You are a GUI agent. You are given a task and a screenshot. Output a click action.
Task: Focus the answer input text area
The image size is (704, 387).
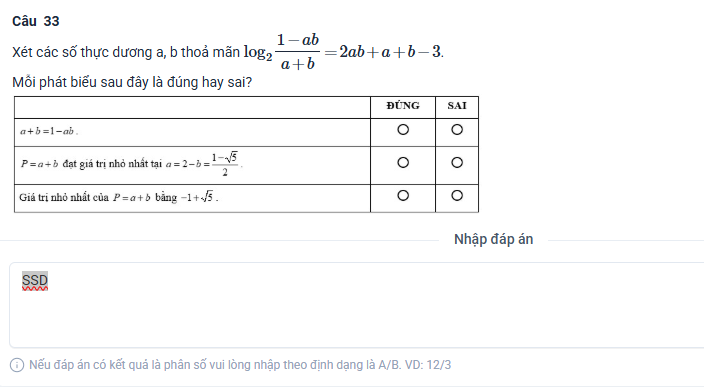click(x=356, y=305)
